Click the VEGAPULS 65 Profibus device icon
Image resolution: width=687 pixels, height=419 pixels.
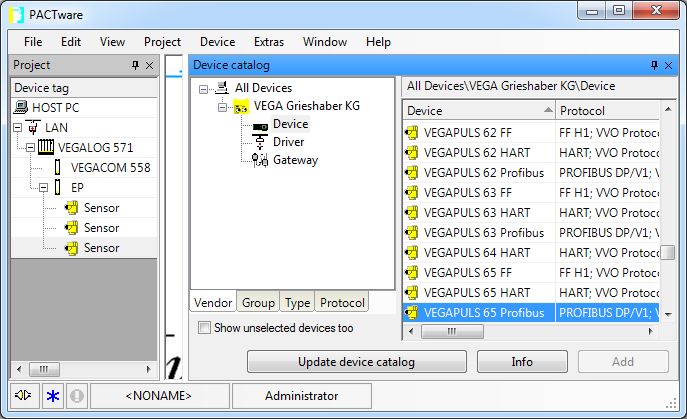411,312
